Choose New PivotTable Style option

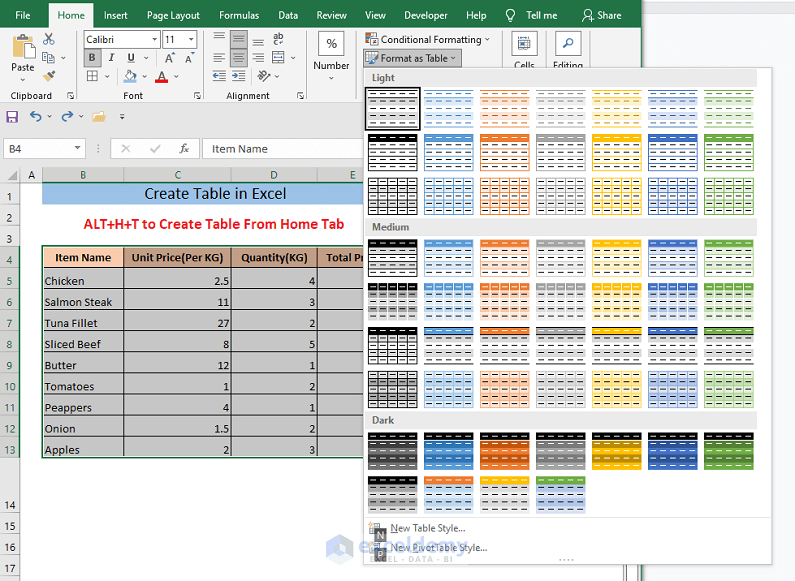click(x=439, y=548)
